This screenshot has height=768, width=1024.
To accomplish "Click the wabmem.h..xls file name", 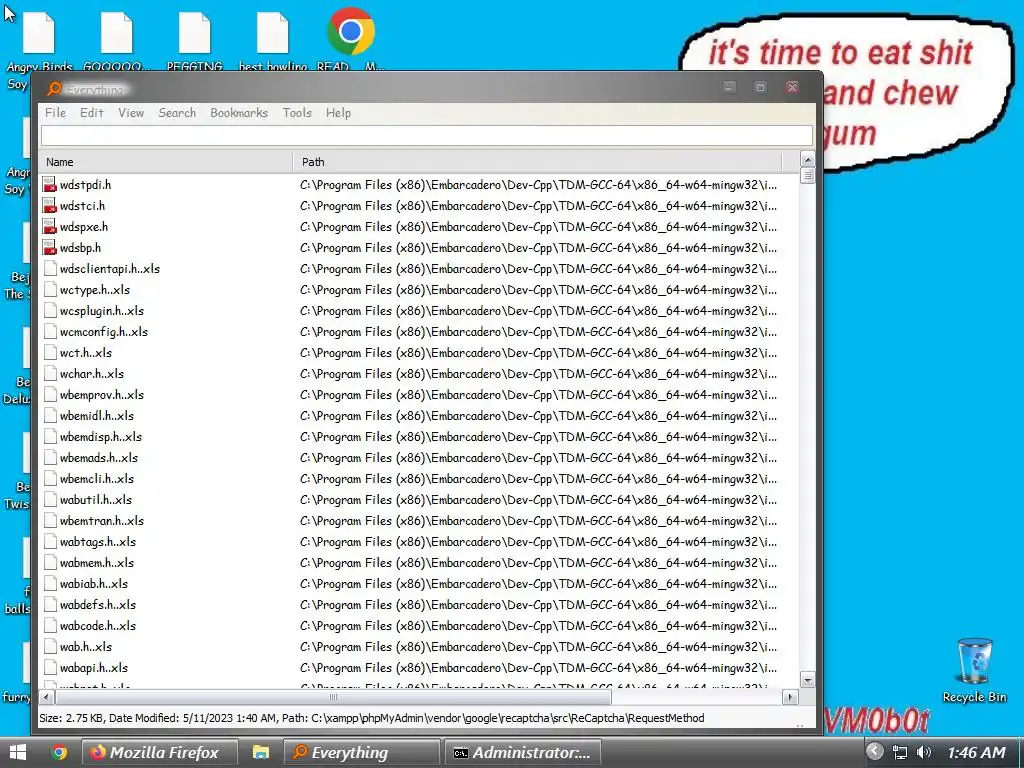I will (x=97, y=562).
